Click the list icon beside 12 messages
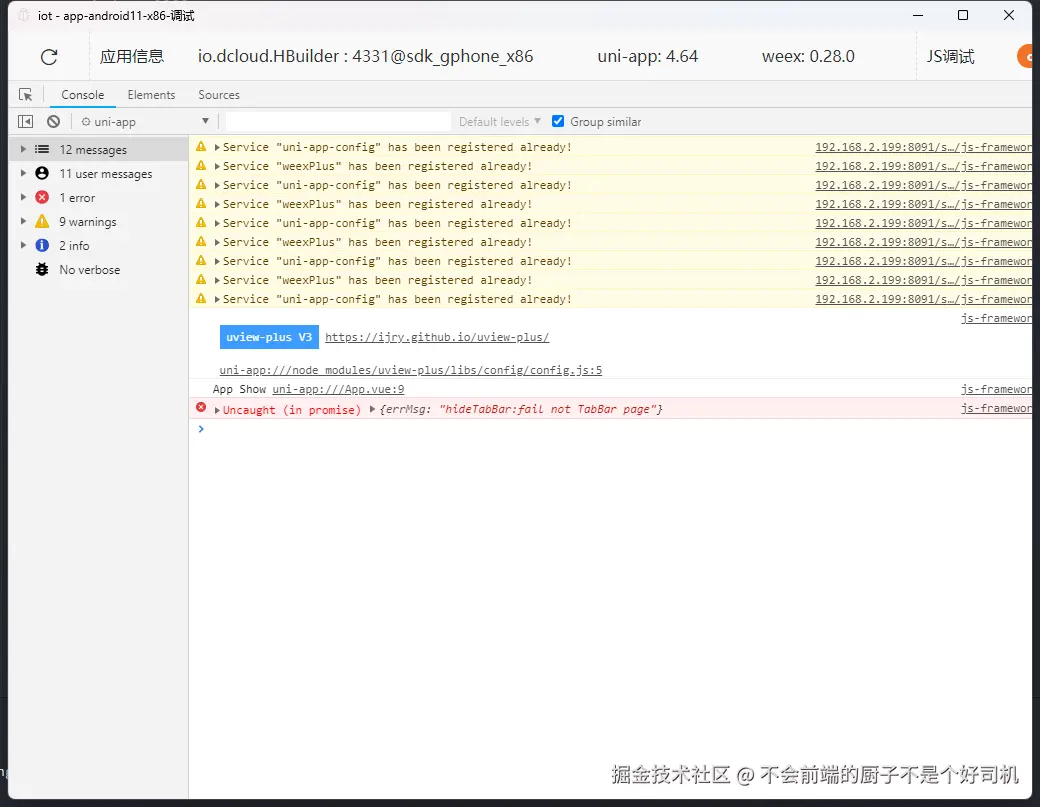This screenshot has height=807, width=1040. click(42, 149)
